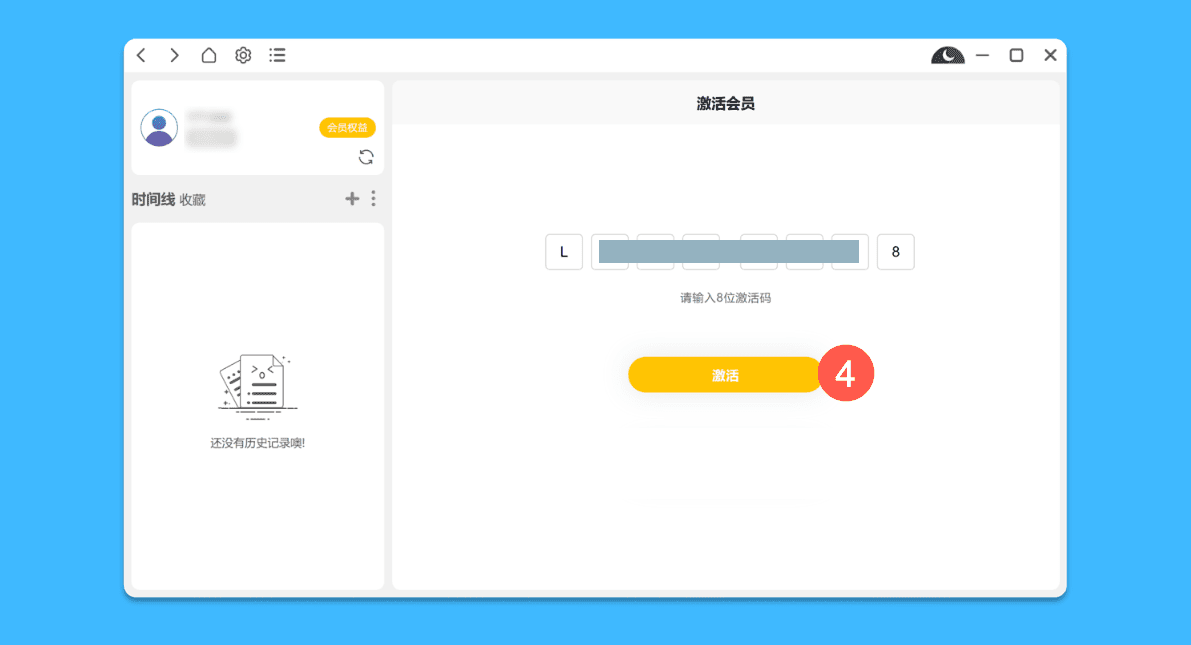Screen dimensions: 1191x645
Task: Open the list menu icon in the toolbar
Action: point(277,55)
